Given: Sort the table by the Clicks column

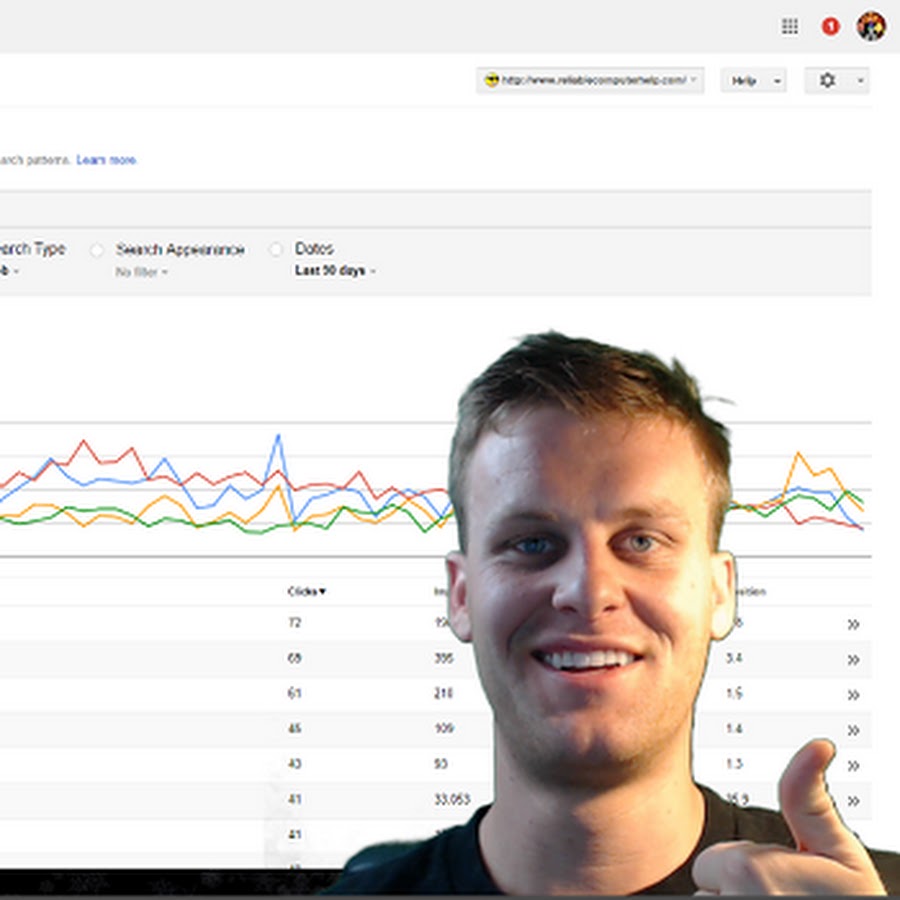Looking at the screenshot, I should pyautogui.click(x=307, y=591).
